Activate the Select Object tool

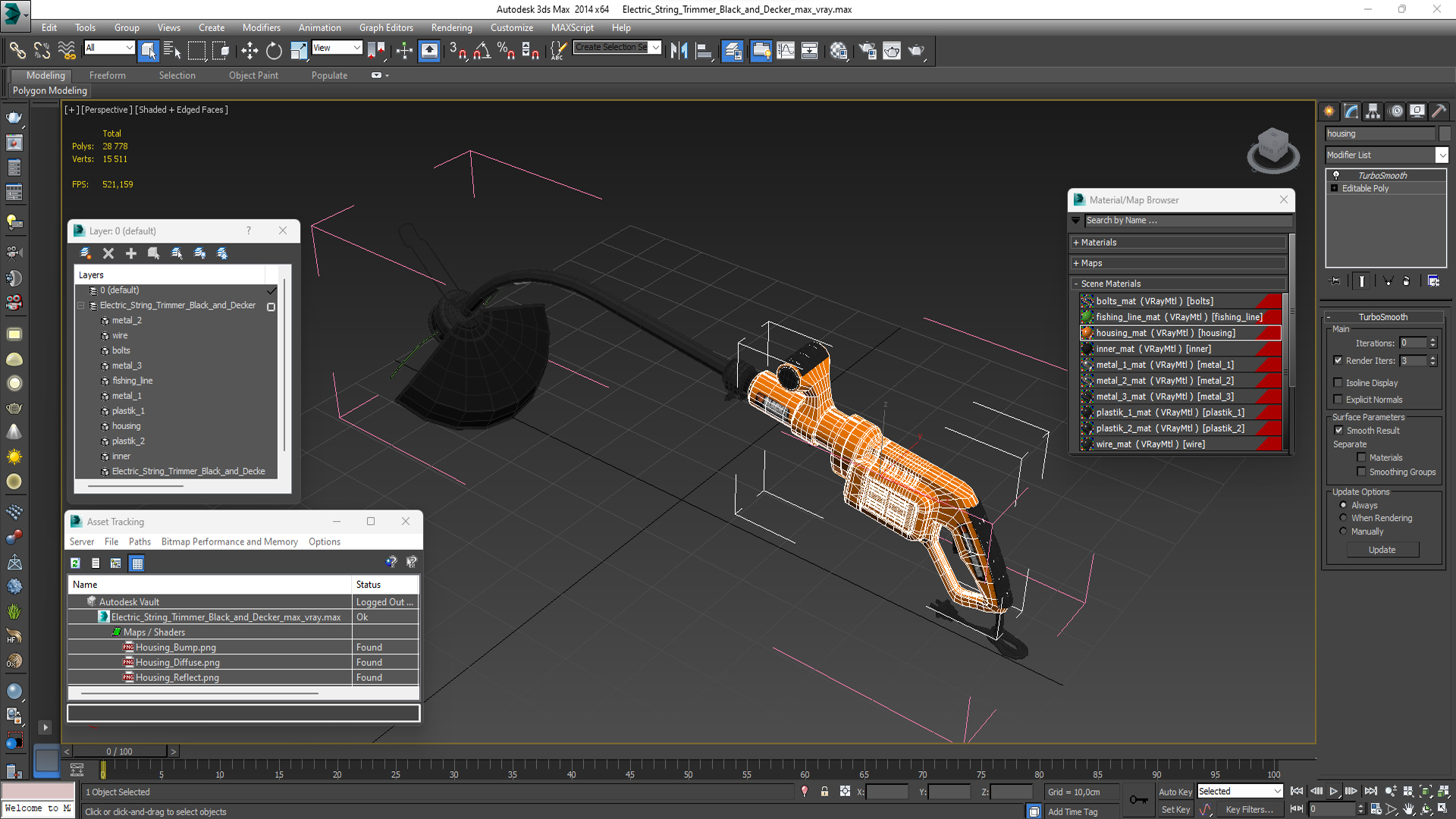pyautogui.click(x=149, y=51)
